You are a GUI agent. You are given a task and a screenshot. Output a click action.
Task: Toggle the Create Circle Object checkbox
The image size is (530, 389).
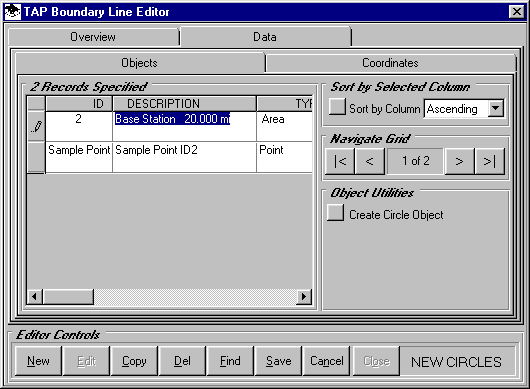coord(335,213)
